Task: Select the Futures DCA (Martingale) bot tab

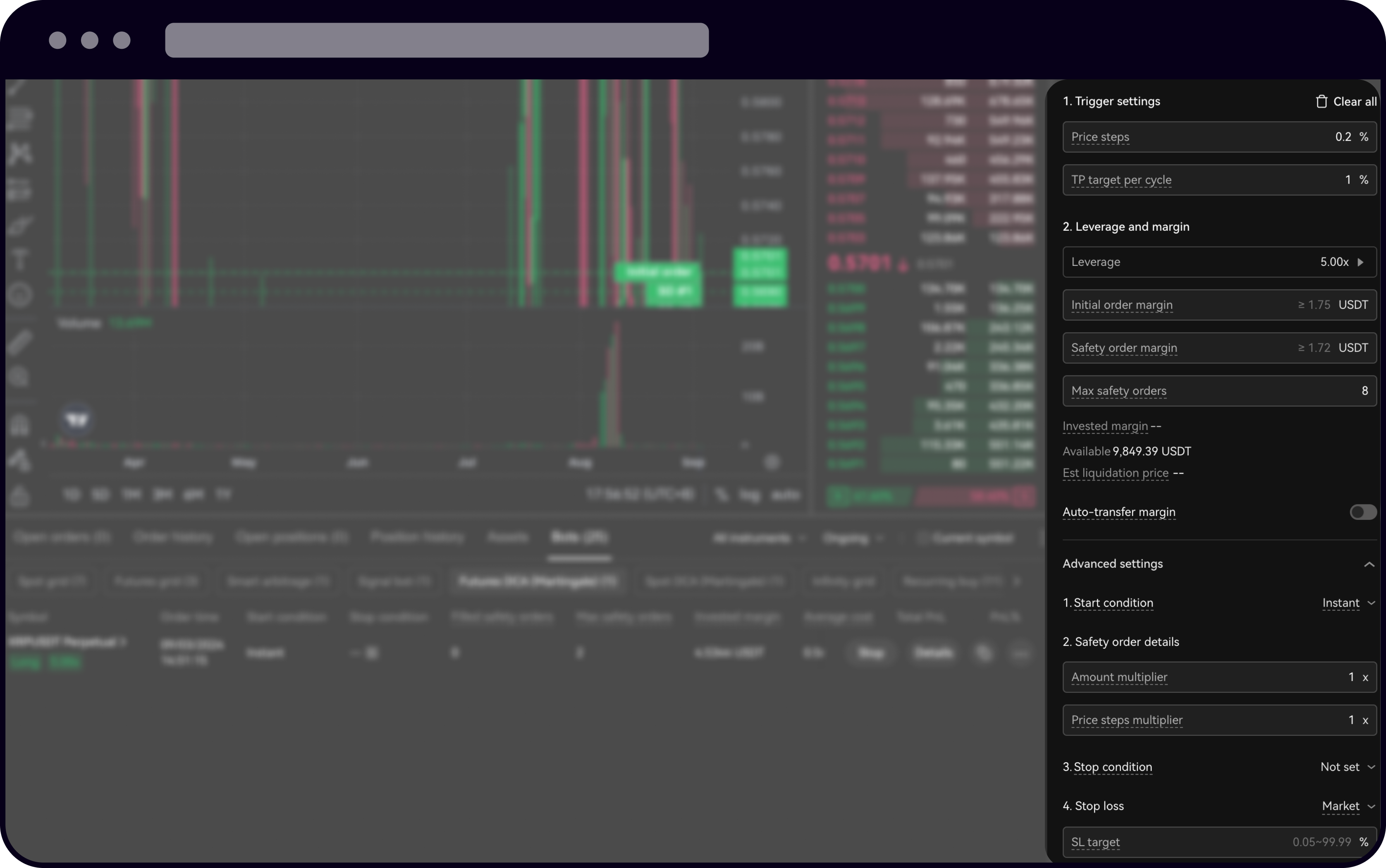Action: tap(538, 581)
